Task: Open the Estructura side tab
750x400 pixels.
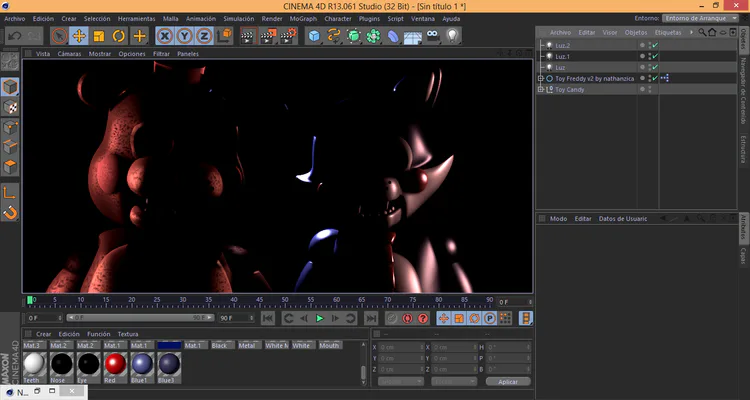Action: click(743, 149)
